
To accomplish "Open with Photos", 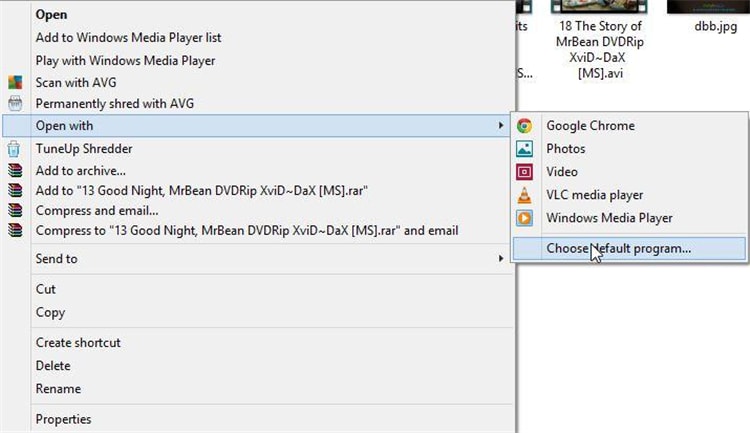I will pyautogui.click(x=565, y=149).
